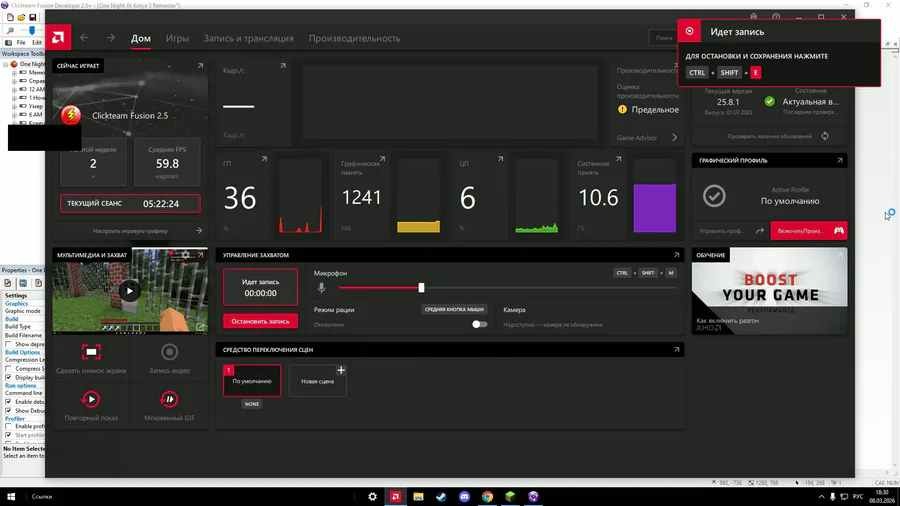Open File menu in Clickteam Fusion
The image size is (900, 506).
pos(21,42)
